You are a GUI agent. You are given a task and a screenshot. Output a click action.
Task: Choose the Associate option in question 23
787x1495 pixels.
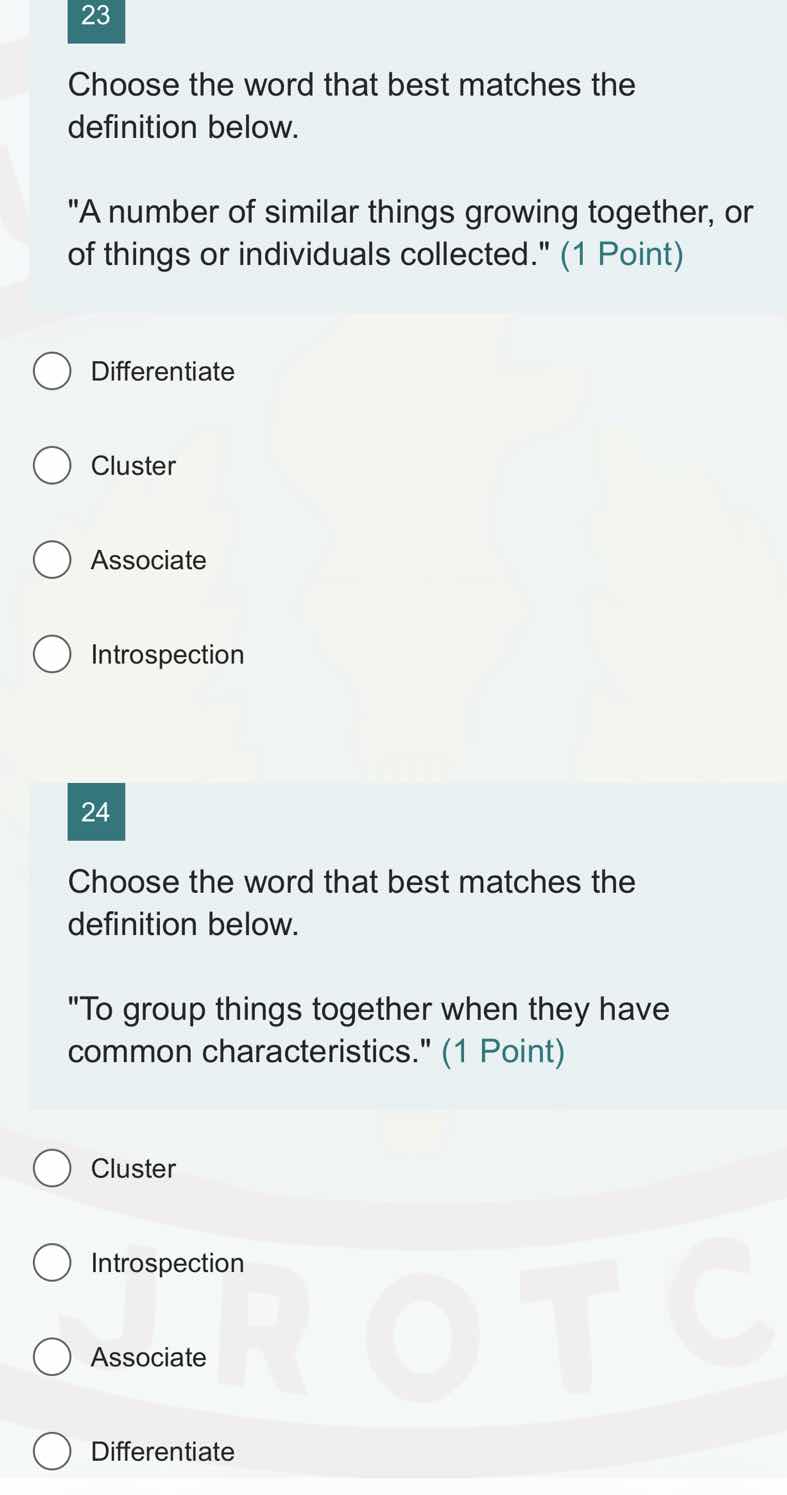pyautogui.click(x=52, y=559)
